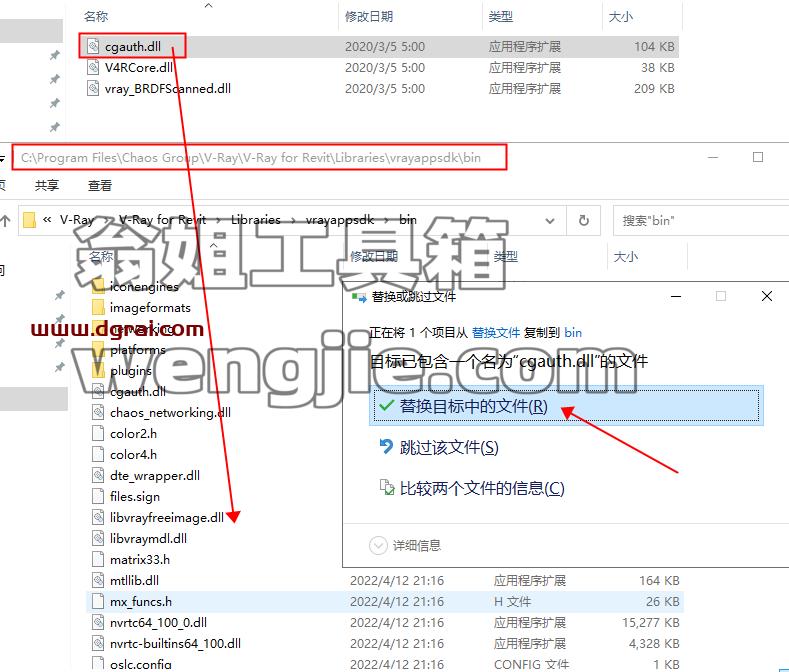The width and height of the screenshot is (789, 672).
Task: Select dte_wrapper.dll file
Action: point(154,476)
